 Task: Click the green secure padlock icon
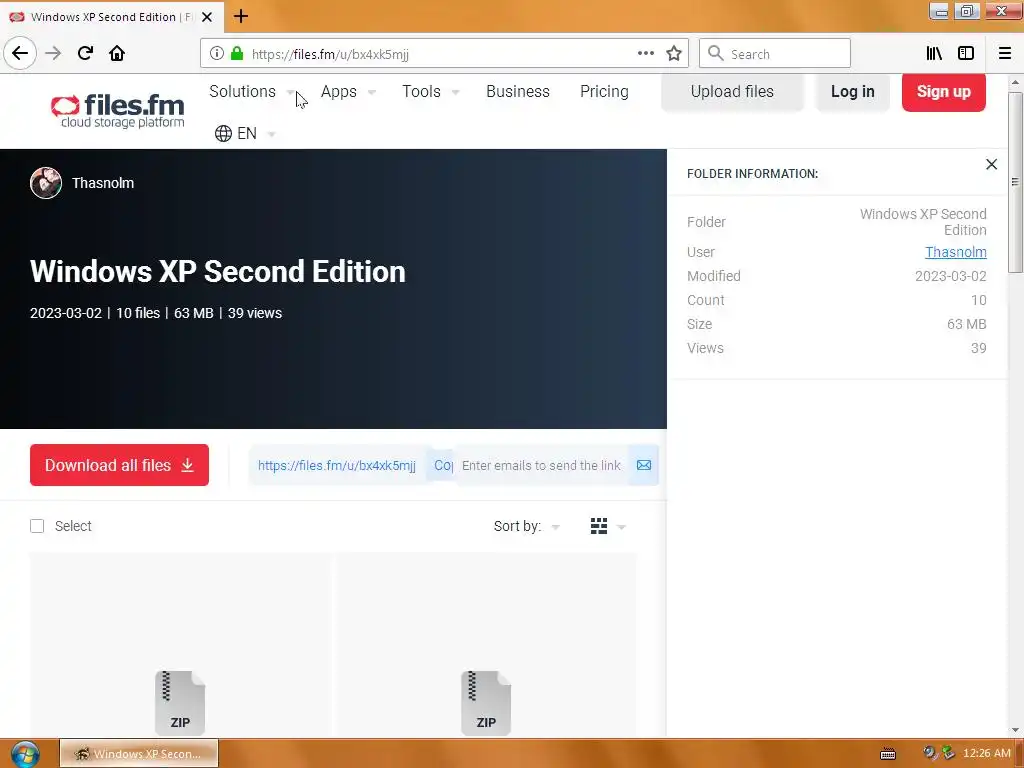237,54
